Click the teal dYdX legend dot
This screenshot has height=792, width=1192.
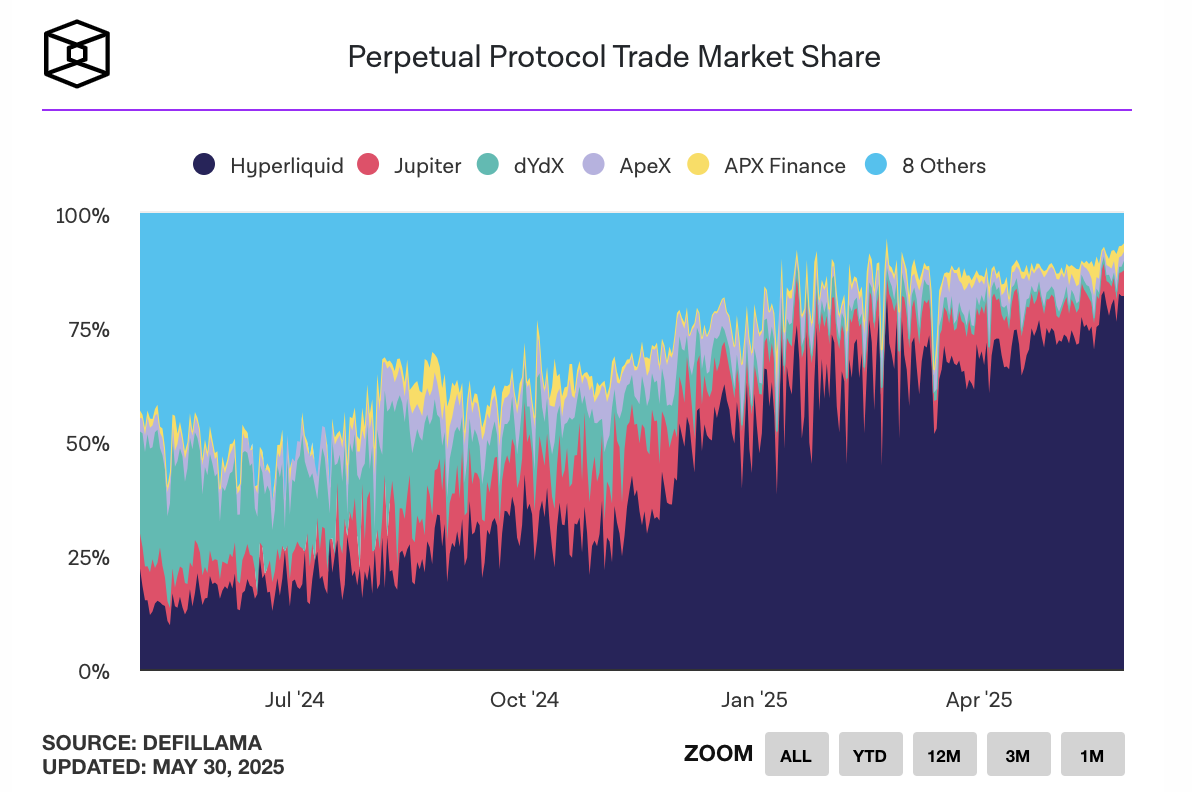click(488, 165)
